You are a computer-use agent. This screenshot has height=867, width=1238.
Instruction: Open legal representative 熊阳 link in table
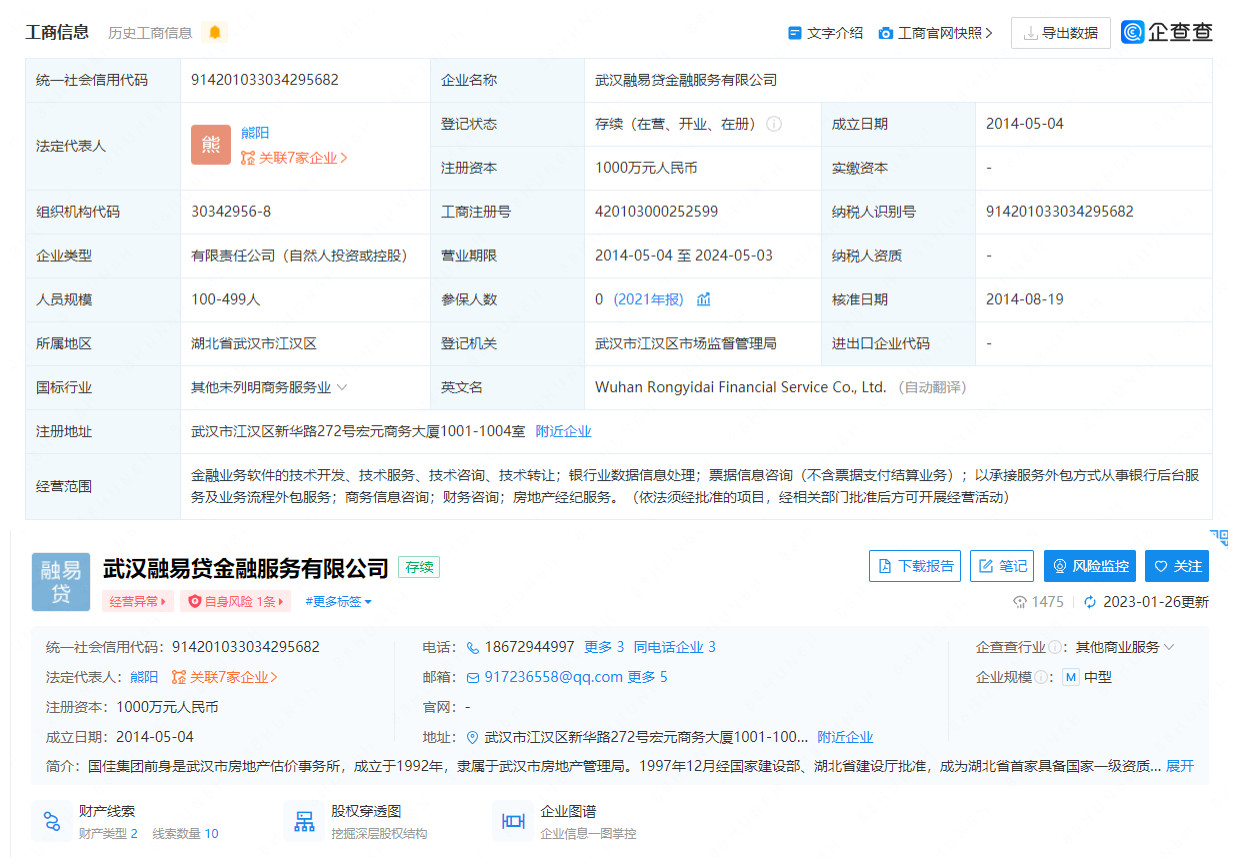[x=255, y=132]
